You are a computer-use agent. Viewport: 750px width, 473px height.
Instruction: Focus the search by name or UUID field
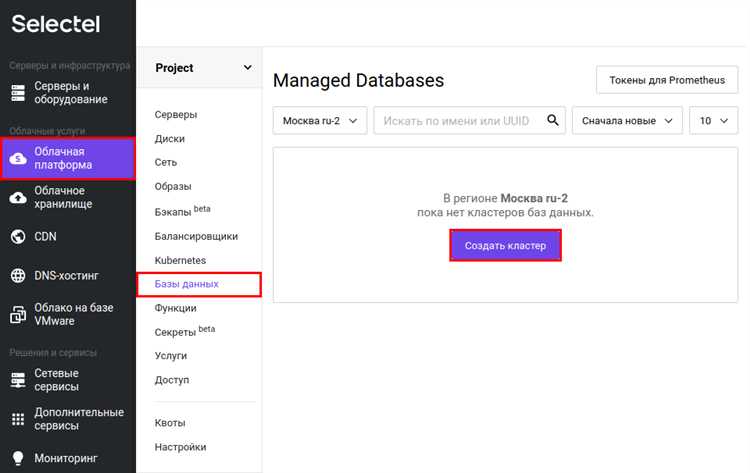pyautogui.click(x=460, y=120)
